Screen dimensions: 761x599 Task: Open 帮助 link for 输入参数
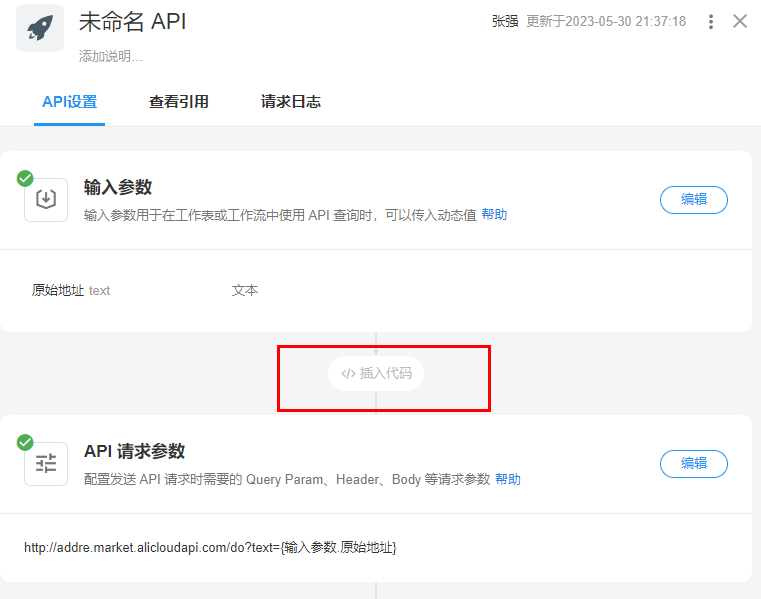pyautogui.click(x=494, y=215)
